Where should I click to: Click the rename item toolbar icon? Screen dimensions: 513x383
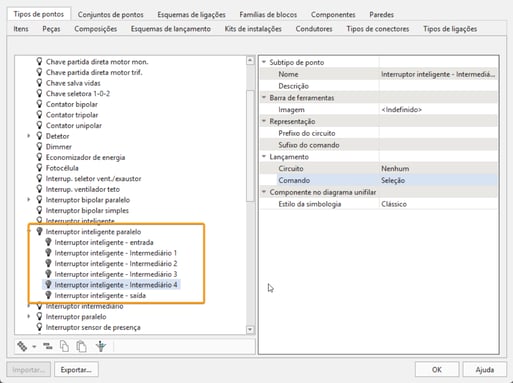(x=48, y=346)
